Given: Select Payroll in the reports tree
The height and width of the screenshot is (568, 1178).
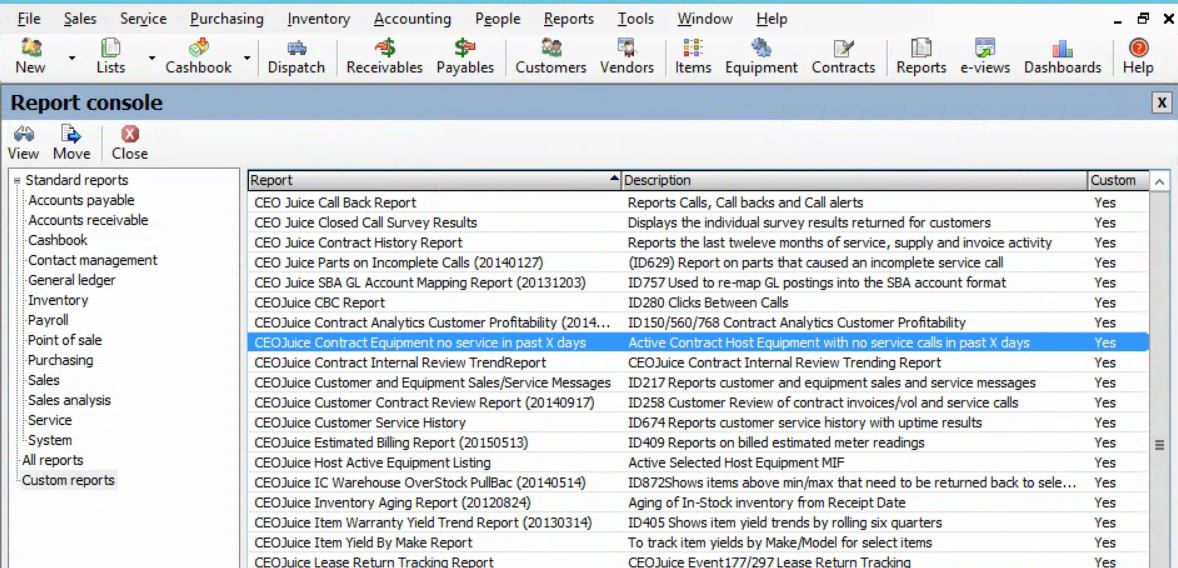Looking at the screenshot, I should tap(48, 320).
